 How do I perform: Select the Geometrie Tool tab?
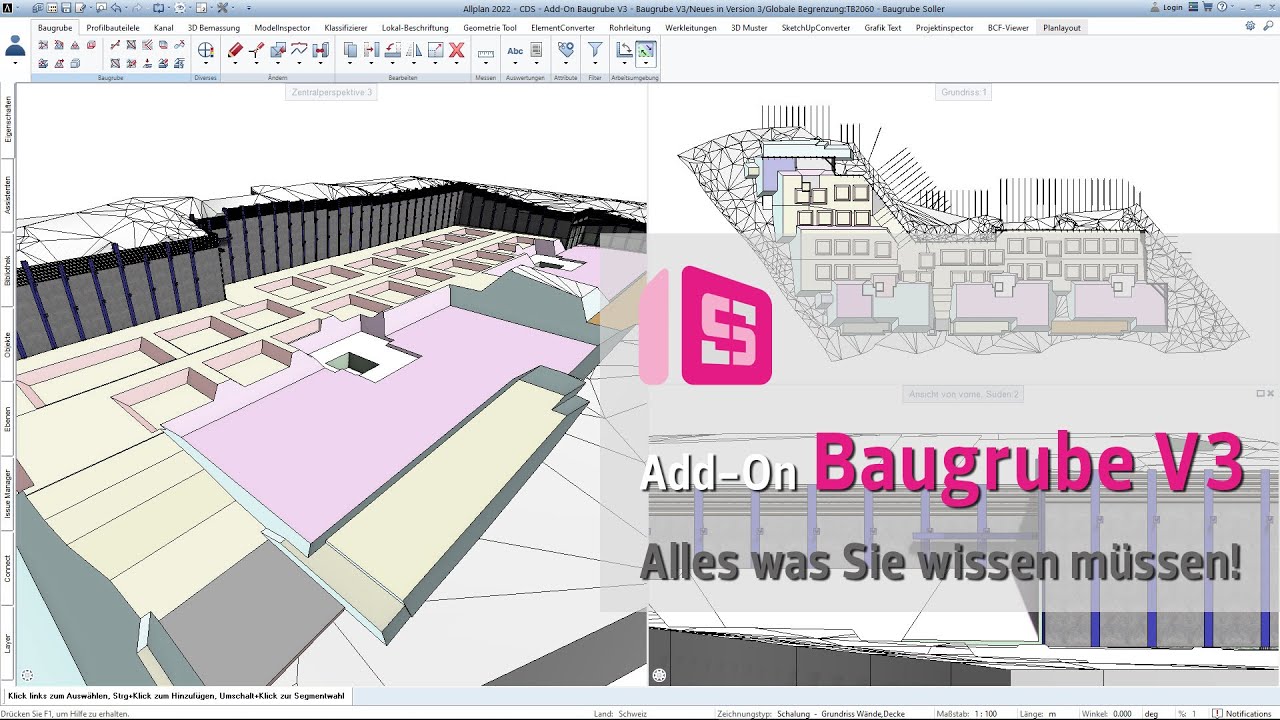(x=490, y=28)
